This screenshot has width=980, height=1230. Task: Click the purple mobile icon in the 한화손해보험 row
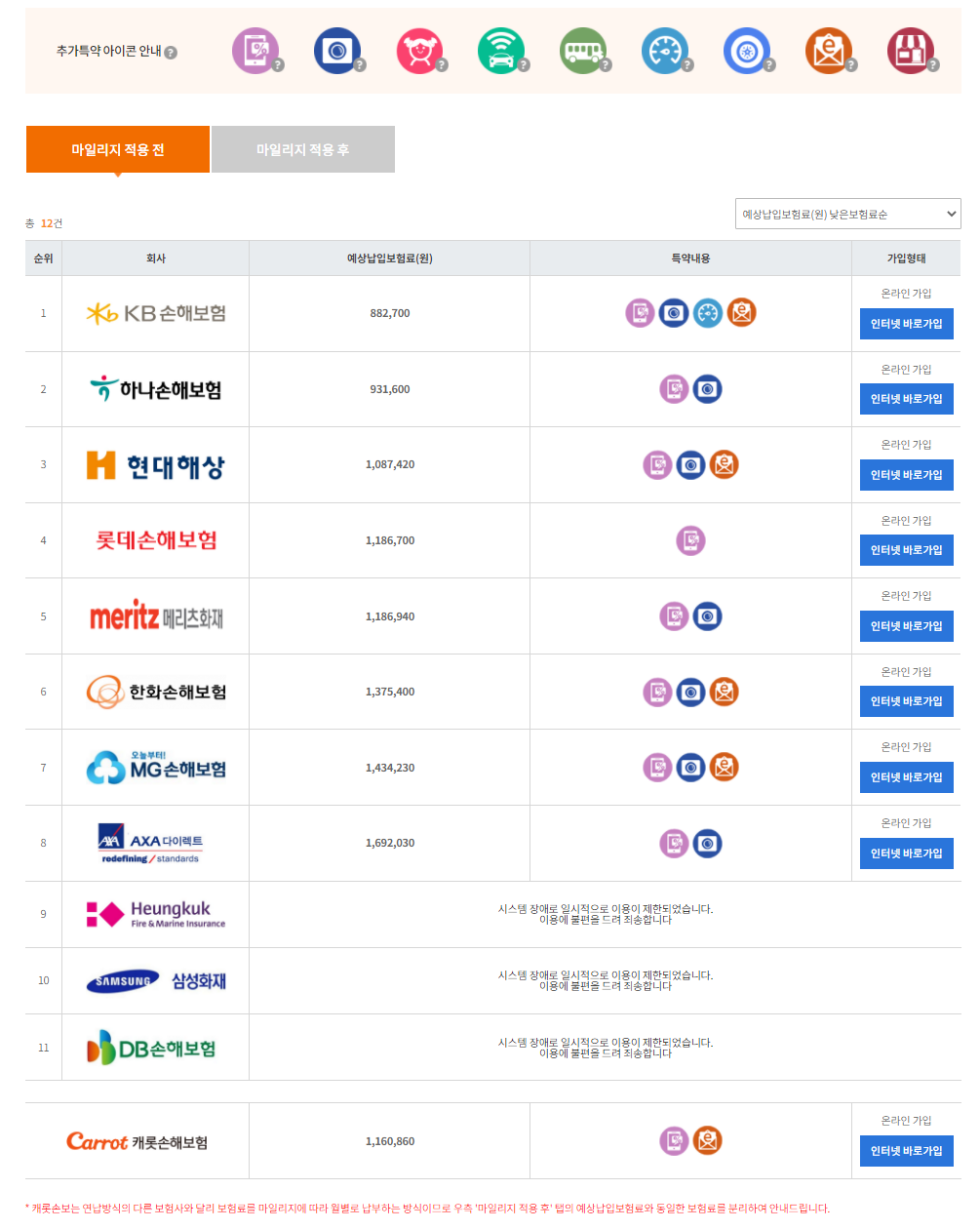[657, 692]
